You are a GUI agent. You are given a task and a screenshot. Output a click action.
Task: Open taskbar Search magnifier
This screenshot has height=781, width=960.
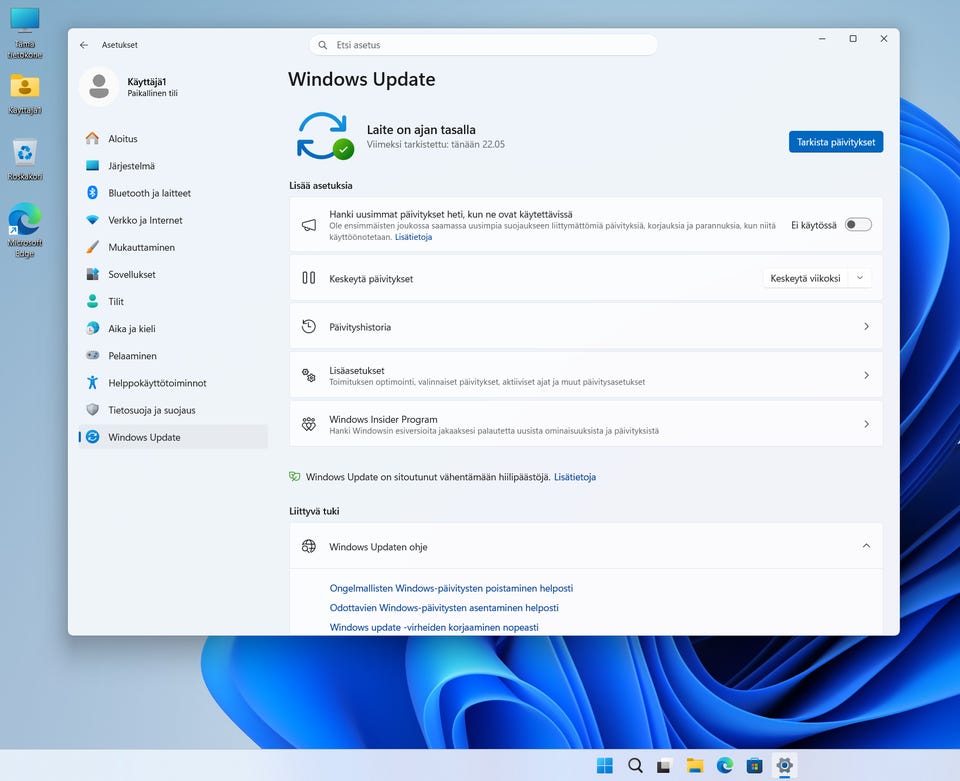[x=635, y=765]
